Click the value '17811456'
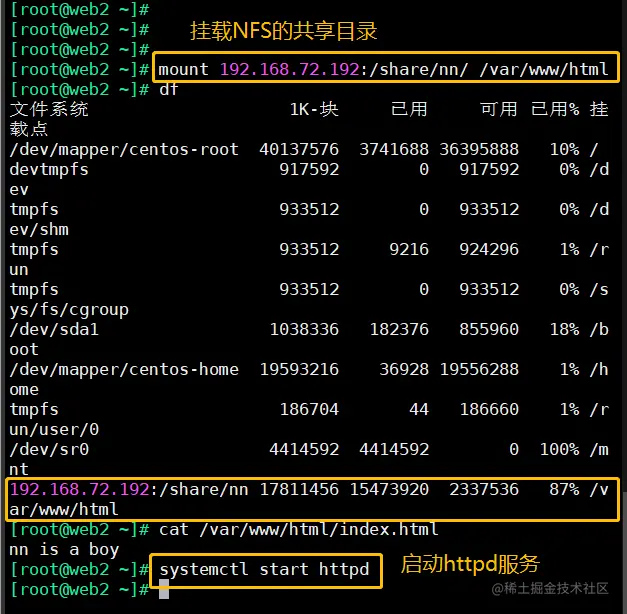The image size is (627, 614). click(x=299, y=490)
